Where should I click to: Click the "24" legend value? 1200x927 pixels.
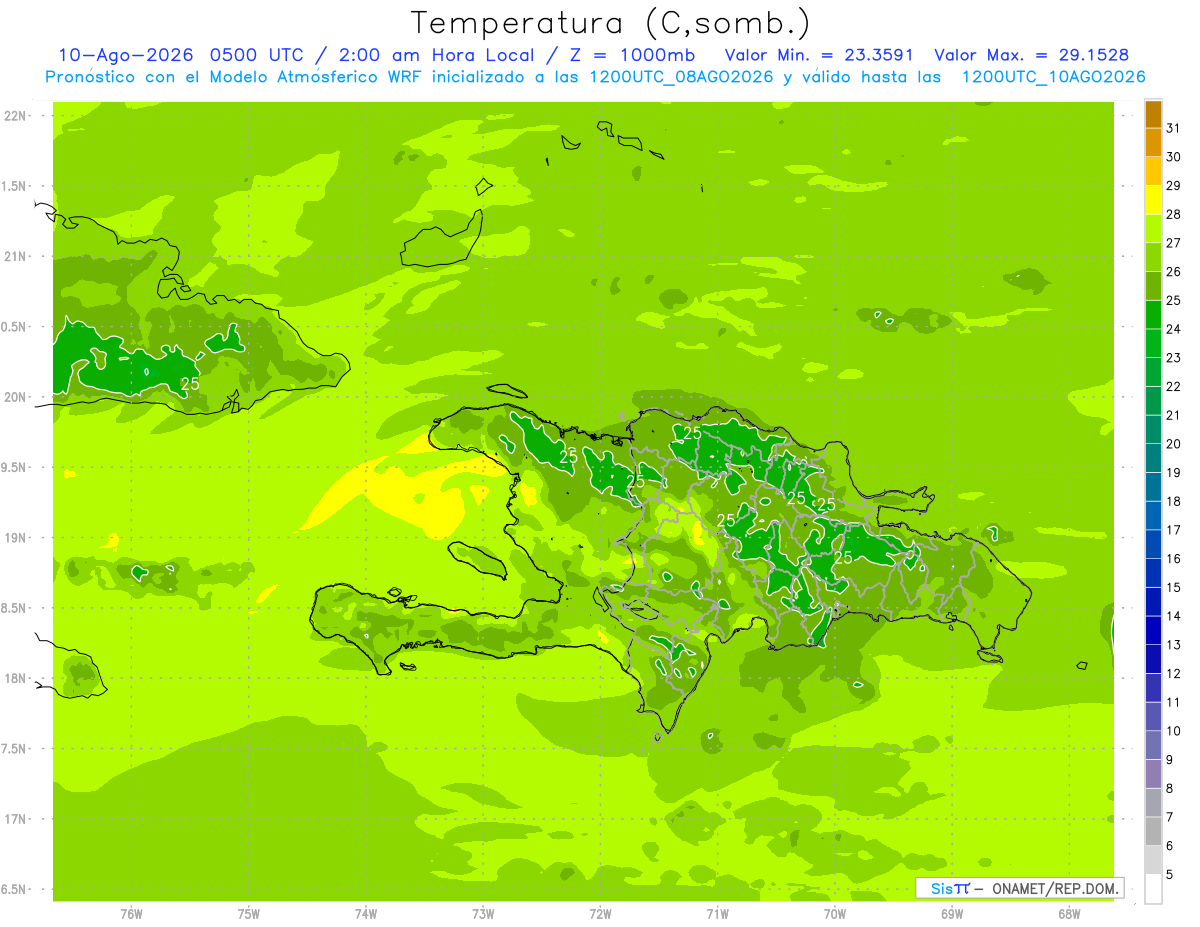point(1174,329)
